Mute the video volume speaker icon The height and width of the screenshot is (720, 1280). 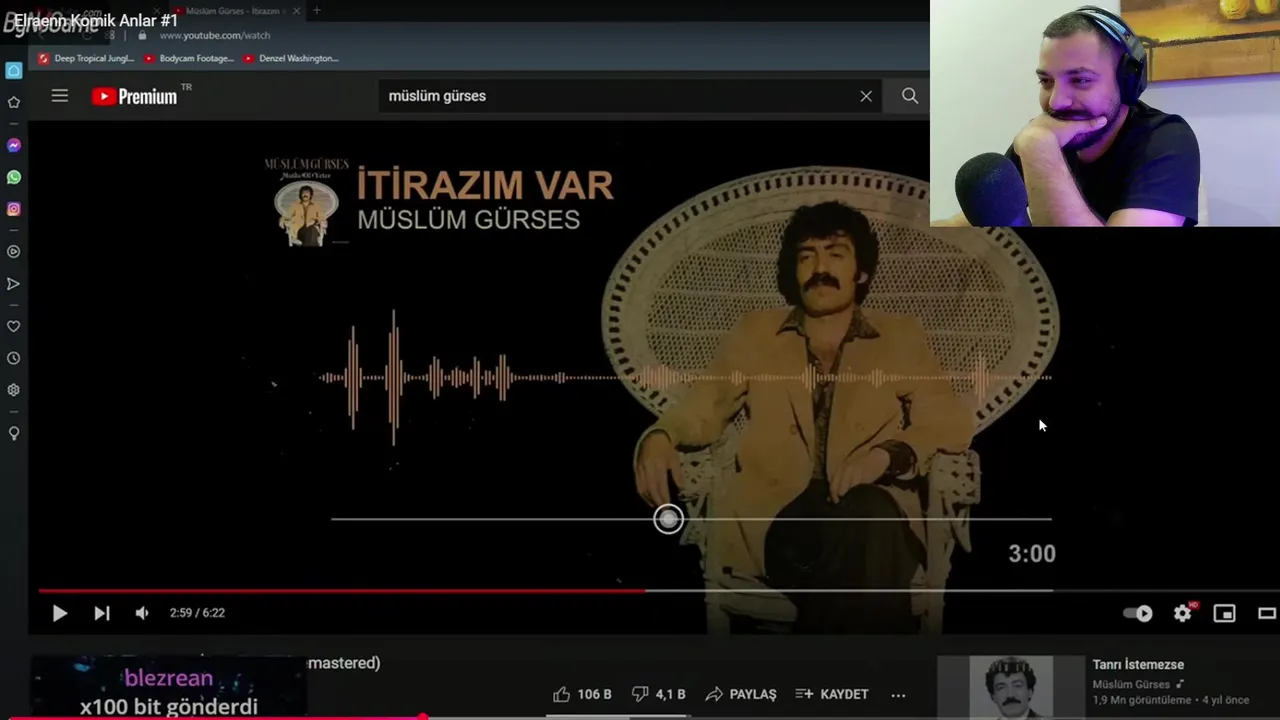pos(142,613)
